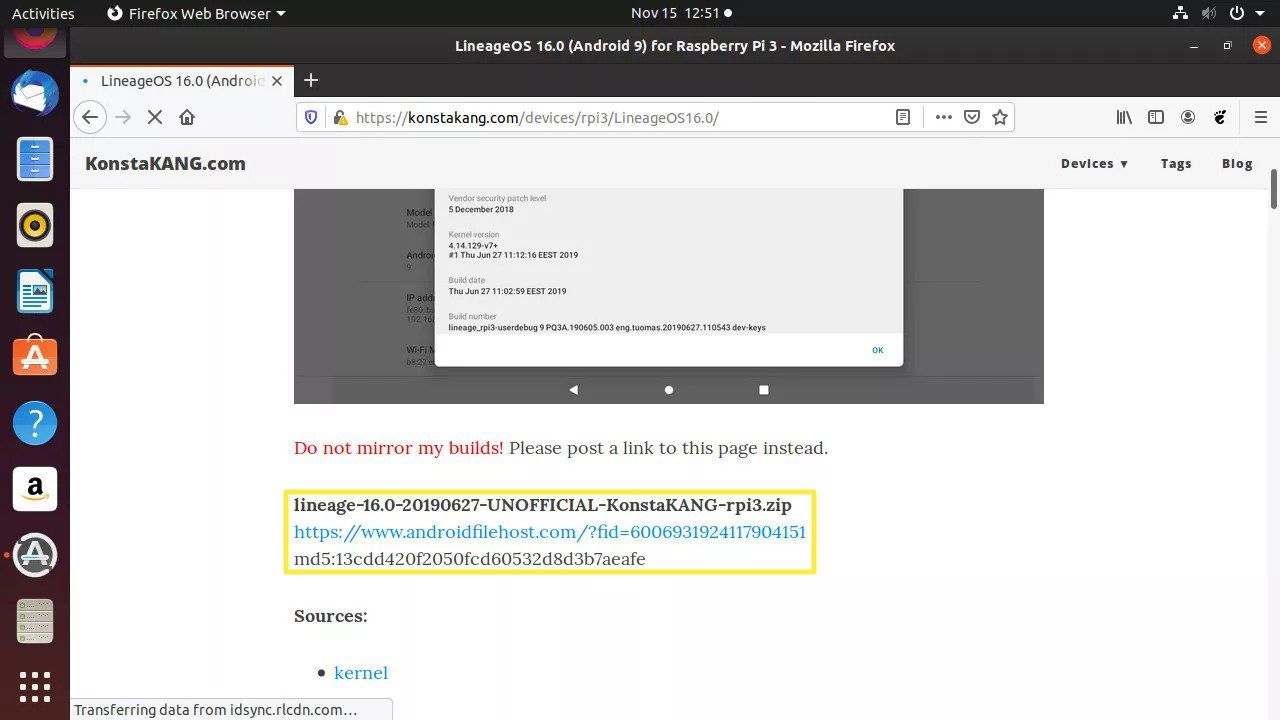This screenshot has width=1280, height=720.
Task: Open the androidfilehost download link
Action: (x=550, y=532)
